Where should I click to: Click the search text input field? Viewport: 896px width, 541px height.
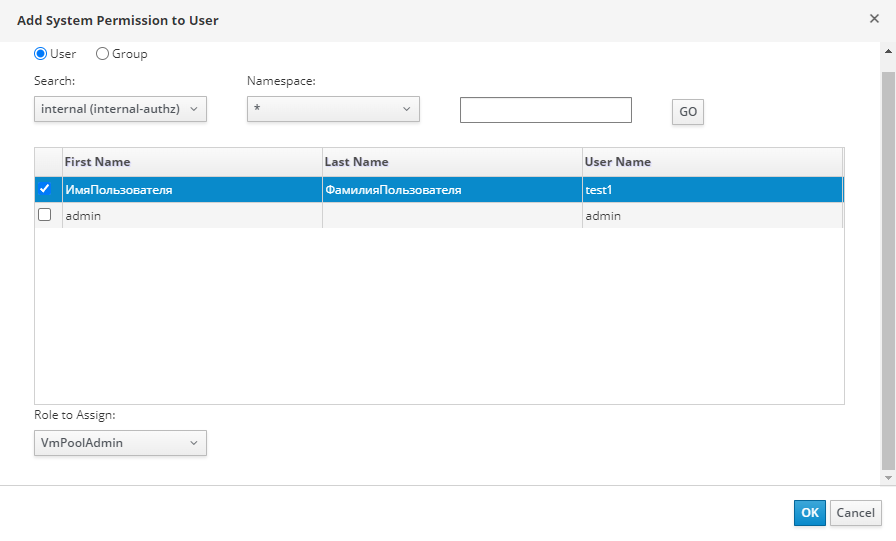545,110
